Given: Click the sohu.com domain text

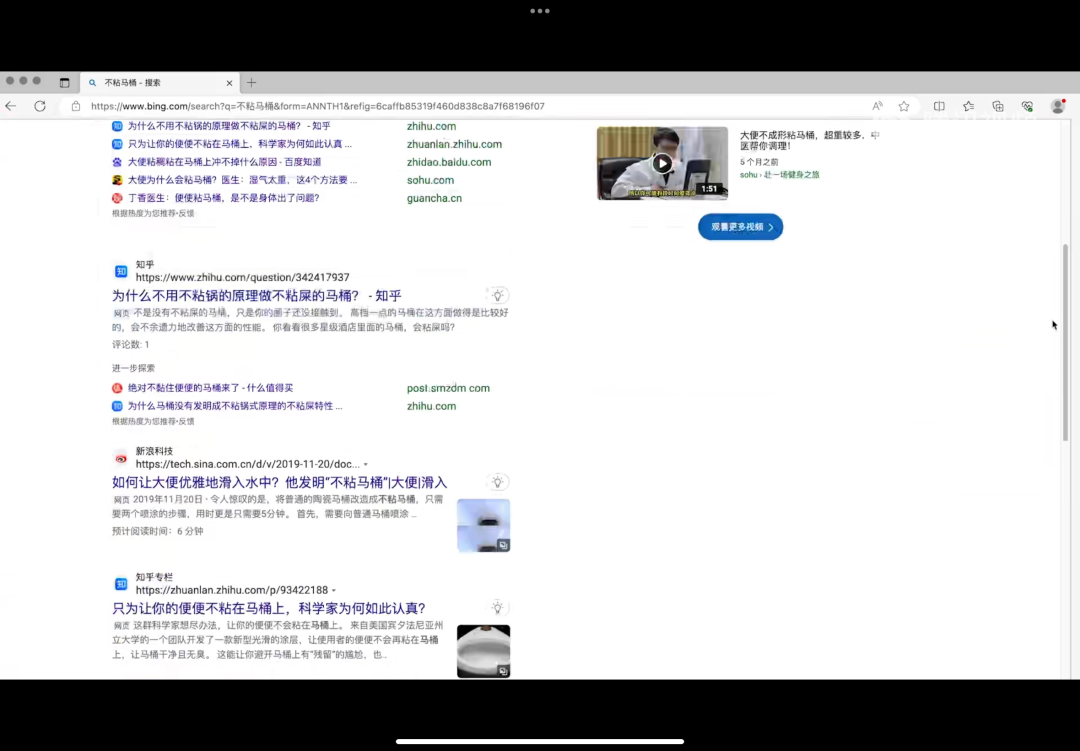Looking at the screenshot, I should (430, 180).
